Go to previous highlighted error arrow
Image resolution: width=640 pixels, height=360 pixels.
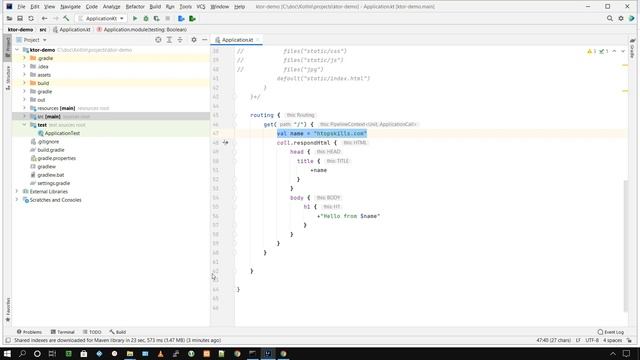click(x=614, y=51)
